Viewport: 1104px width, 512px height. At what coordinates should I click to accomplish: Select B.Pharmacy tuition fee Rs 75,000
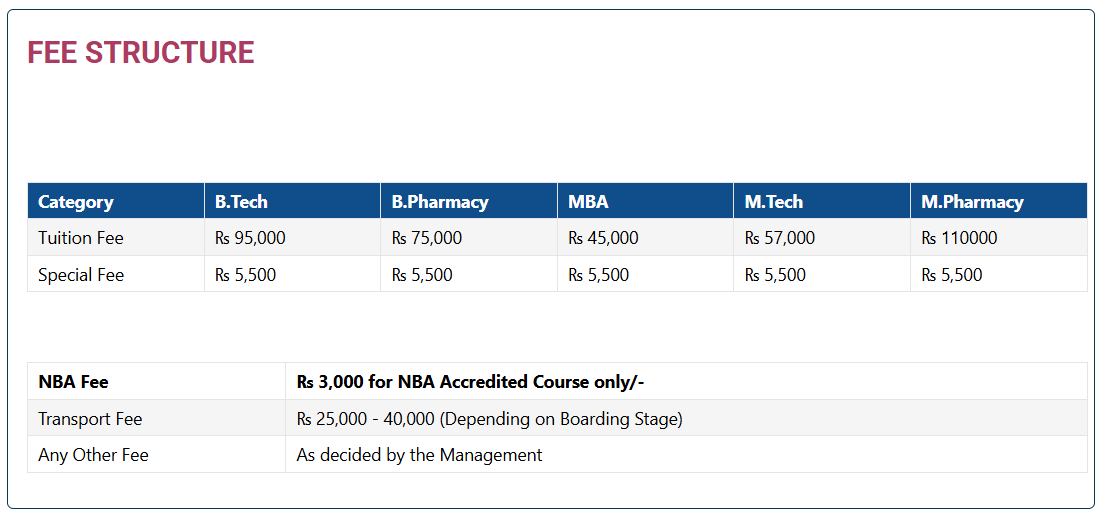427,238
